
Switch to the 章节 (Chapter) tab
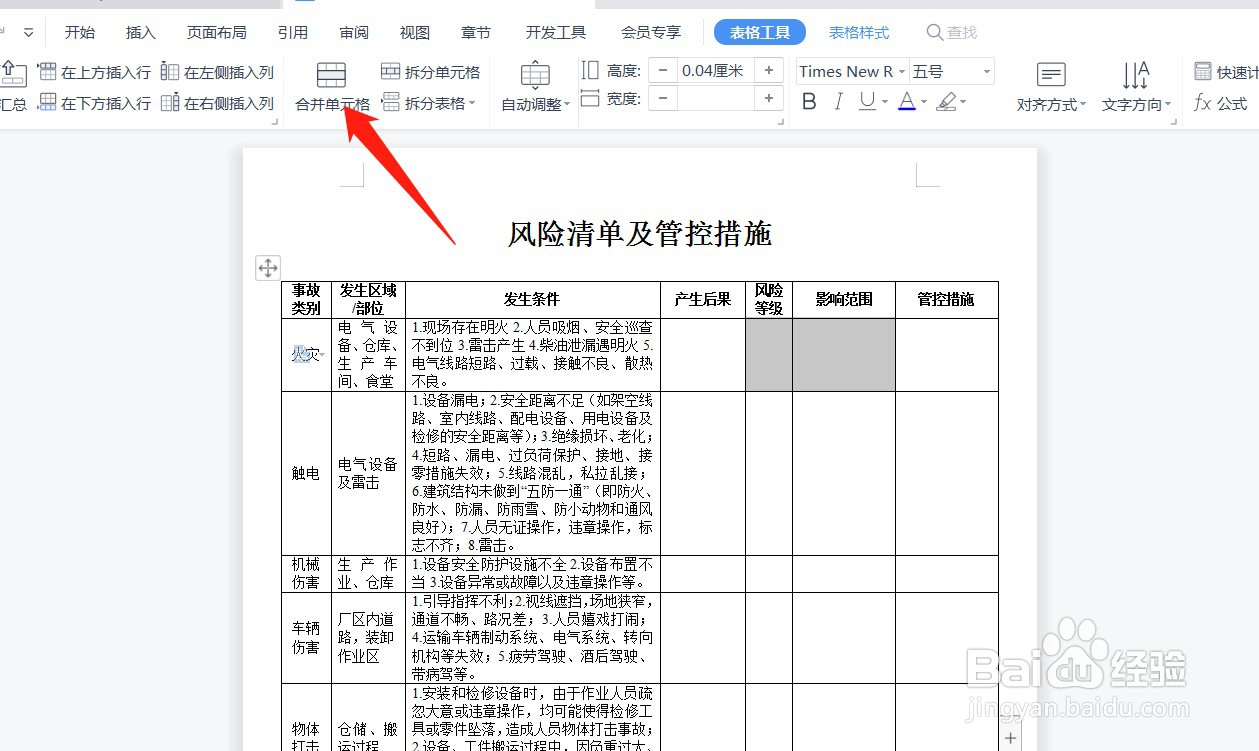click(476, 32)
